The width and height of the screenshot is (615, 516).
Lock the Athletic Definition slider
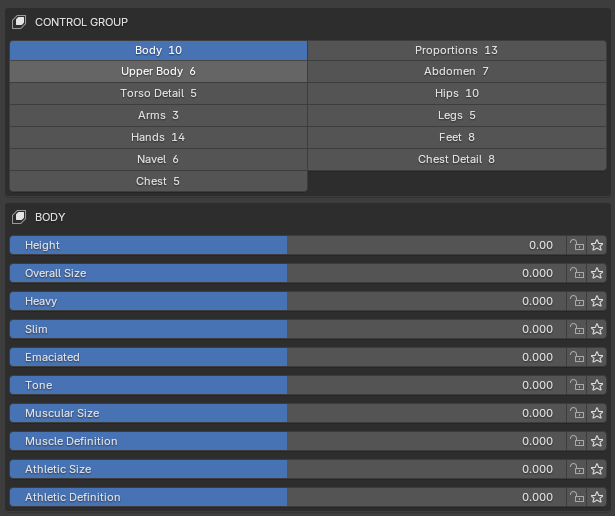tap(577, 497)
